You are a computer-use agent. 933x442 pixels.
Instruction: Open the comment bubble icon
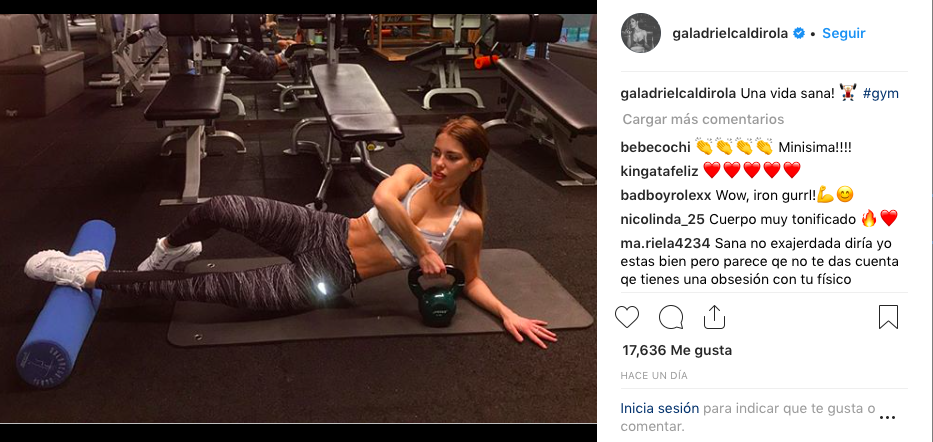click(671, 317)
